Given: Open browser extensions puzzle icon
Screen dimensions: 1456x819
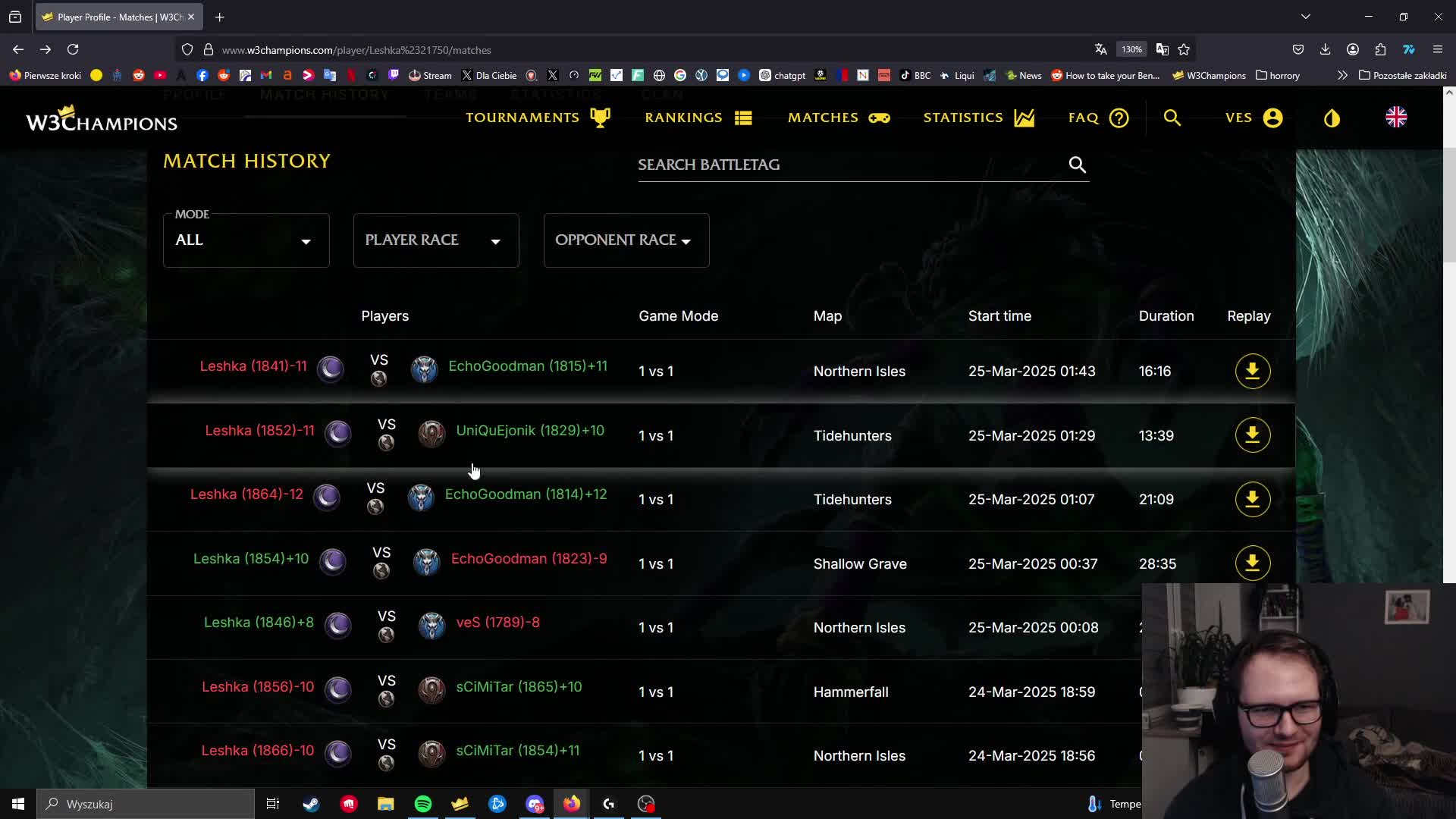Looking at the screenshot, I should (1380, 49).
